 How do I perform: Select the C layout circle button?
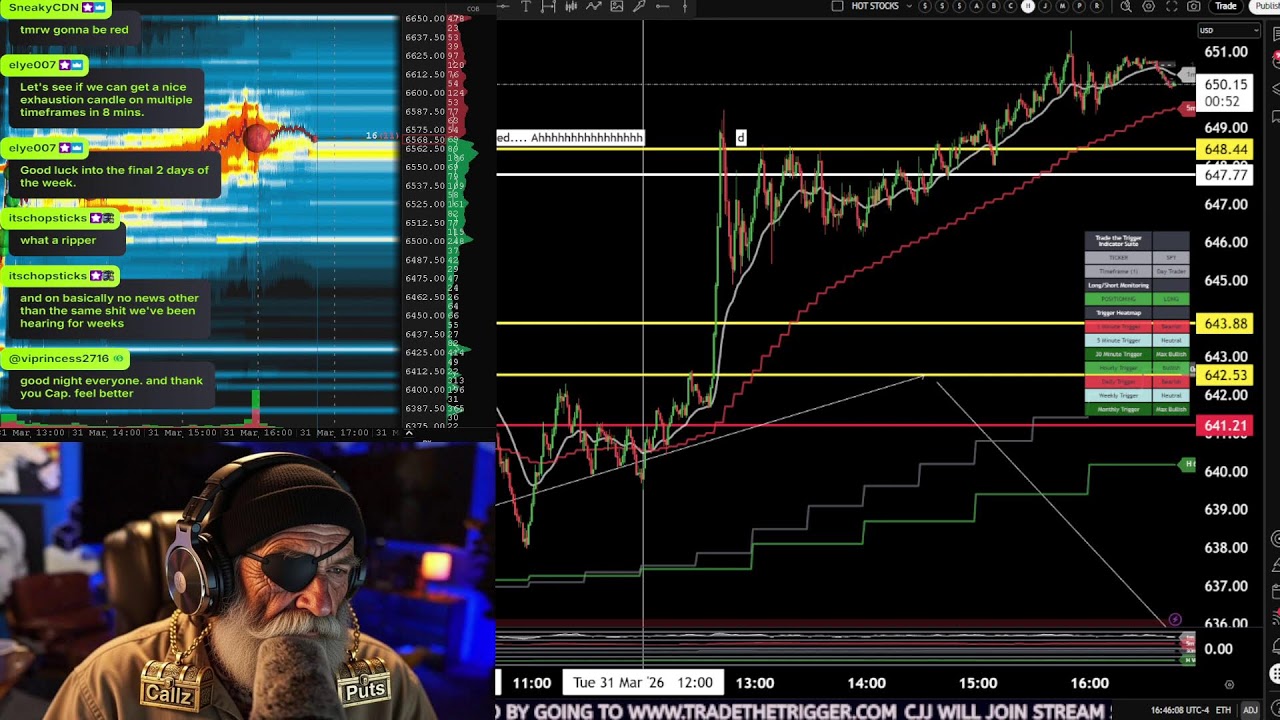[1011, 6]
